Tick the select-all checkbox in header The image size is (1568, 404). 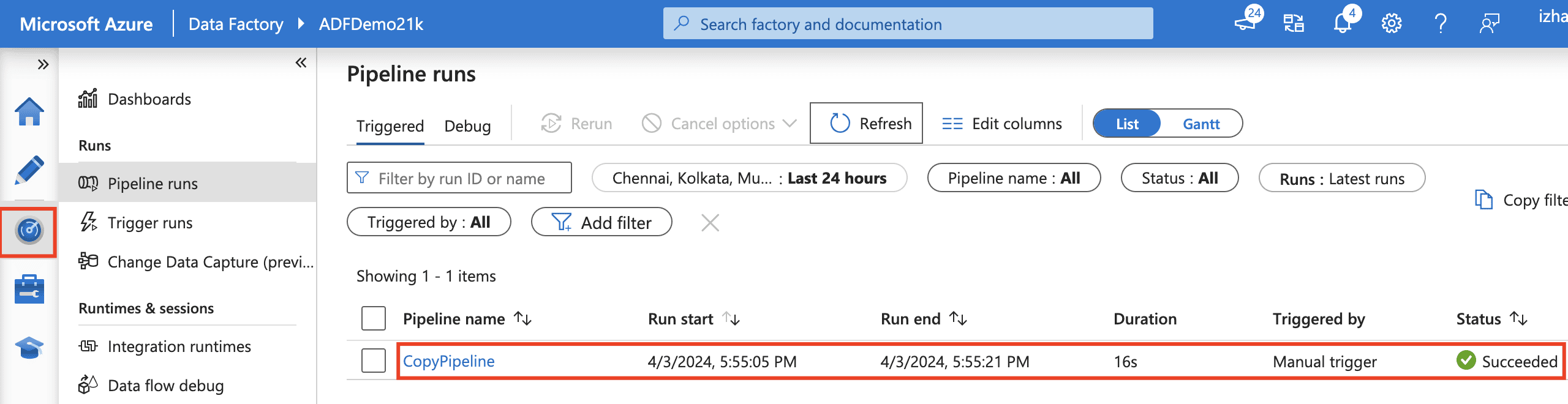point(373,318)
